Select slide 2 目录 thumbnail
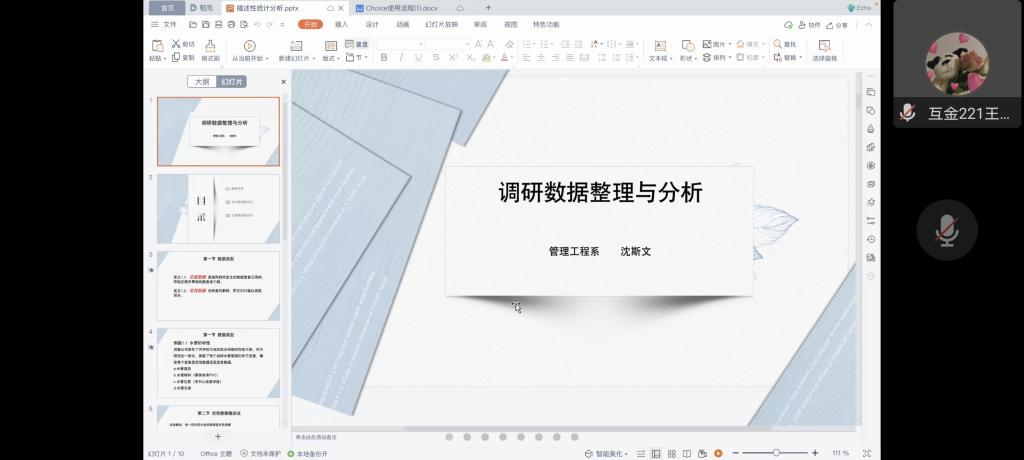The image size is (1024, 460). [218, 207]
